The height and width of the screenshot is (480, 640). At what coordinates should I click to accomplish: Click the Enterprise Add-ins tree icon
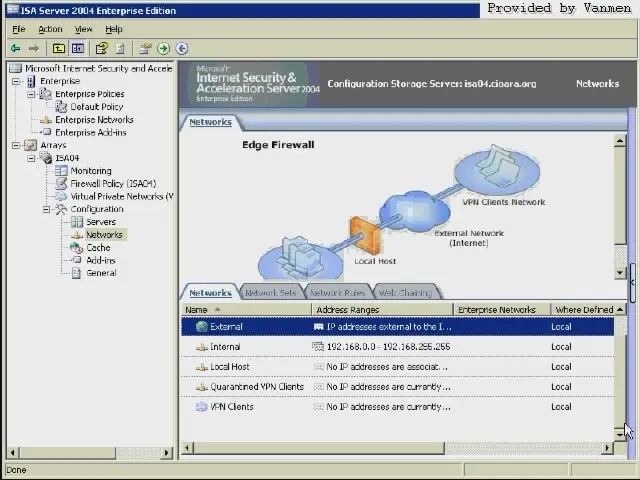[x=47, y=132]
